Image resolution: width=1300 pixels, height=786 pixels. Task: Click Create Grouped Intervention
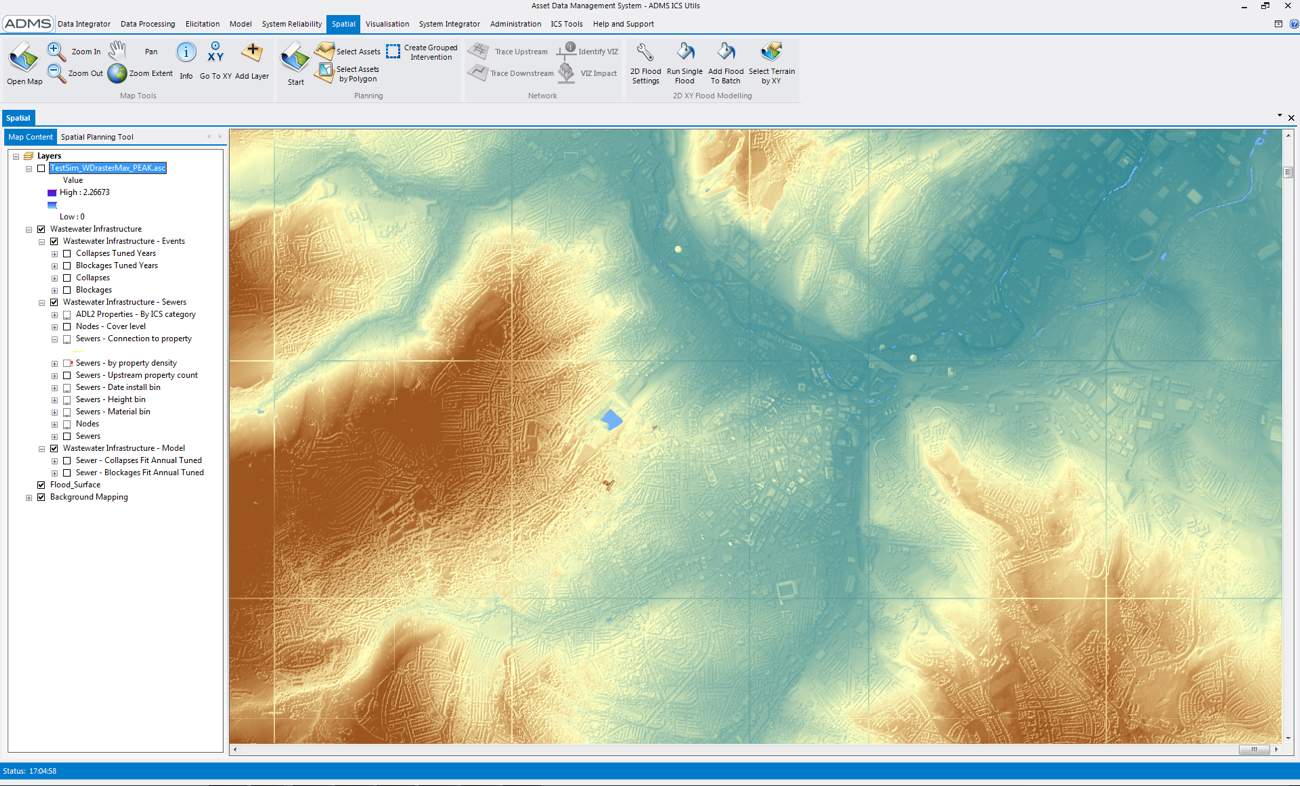(x=422, y=52)
